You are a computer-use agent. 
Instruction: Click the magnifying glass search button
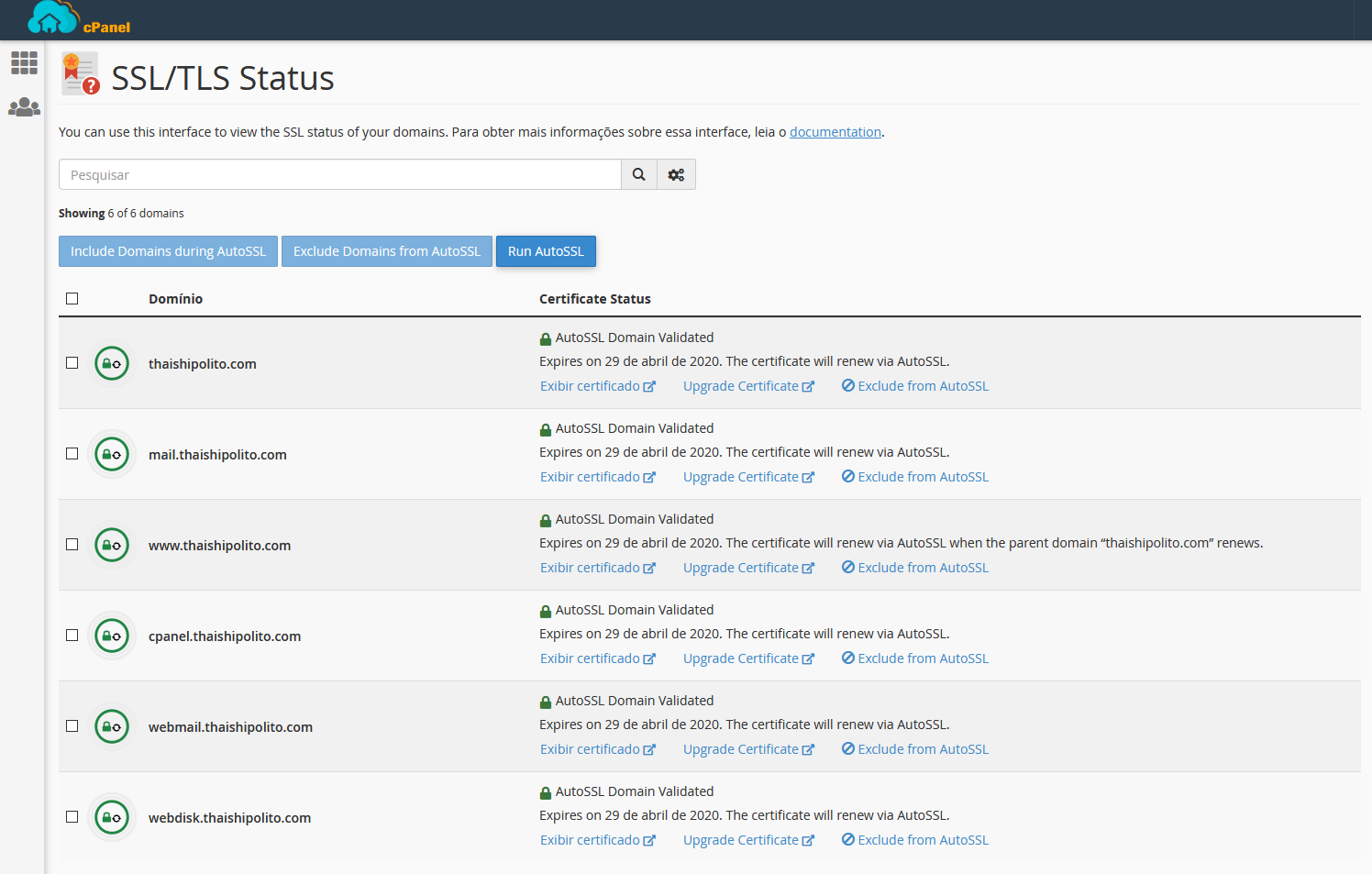click(639, 174)
